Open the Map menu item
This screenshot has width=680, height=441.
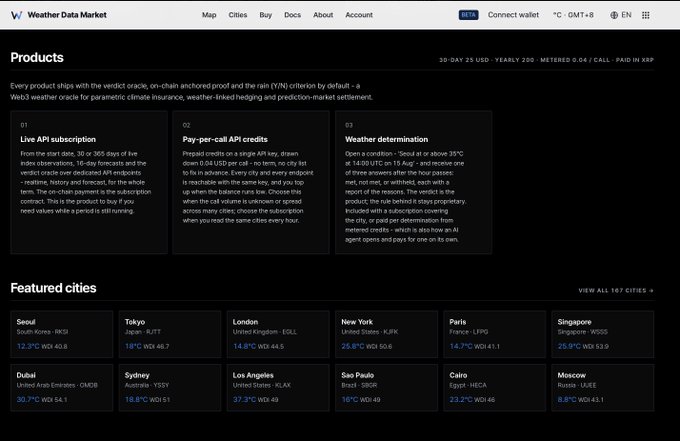coord(209,15)
